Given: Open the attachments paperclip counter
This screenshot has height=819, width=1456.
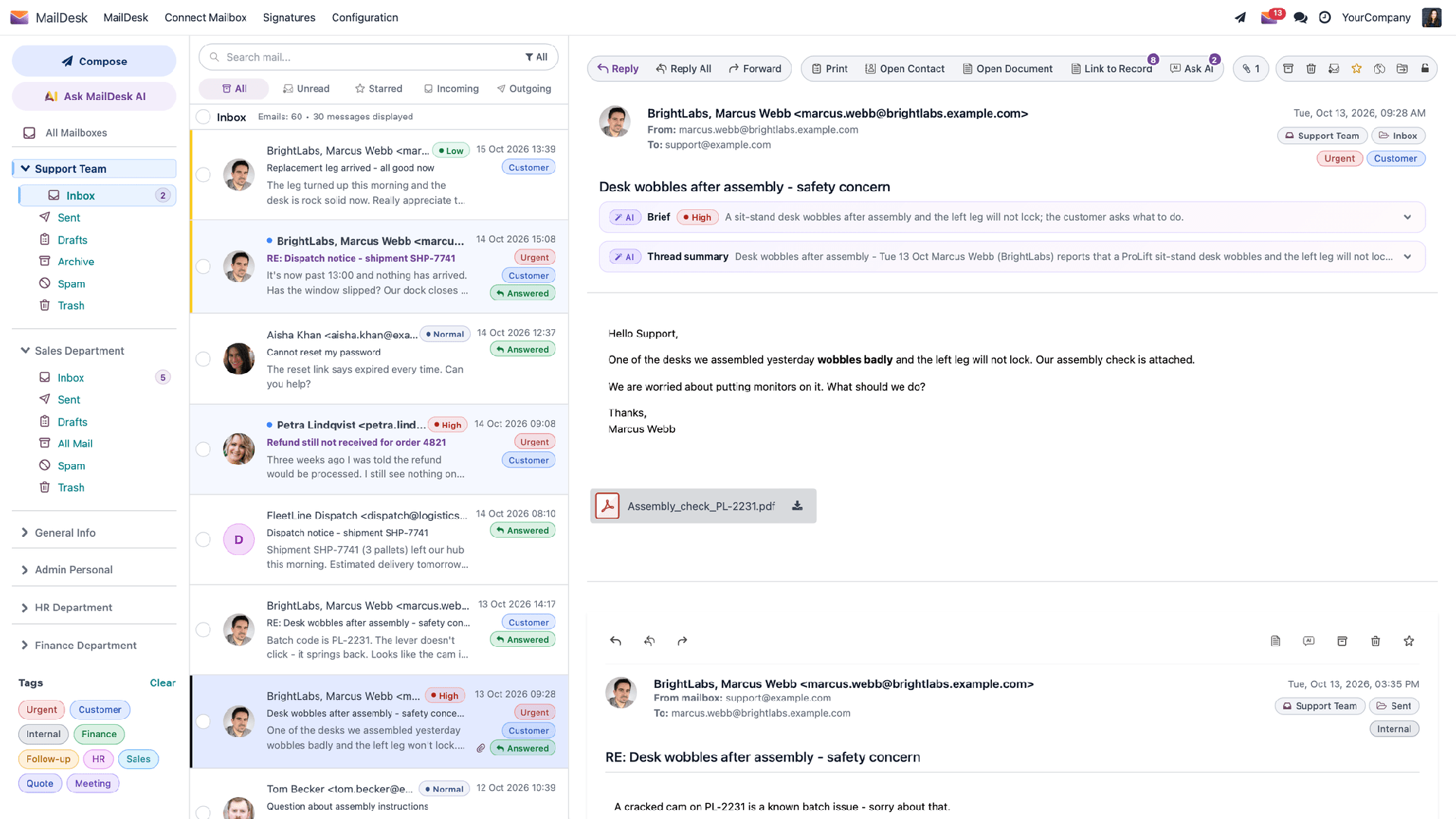Looking at the screenshot, I should (x=1250, y=69).
